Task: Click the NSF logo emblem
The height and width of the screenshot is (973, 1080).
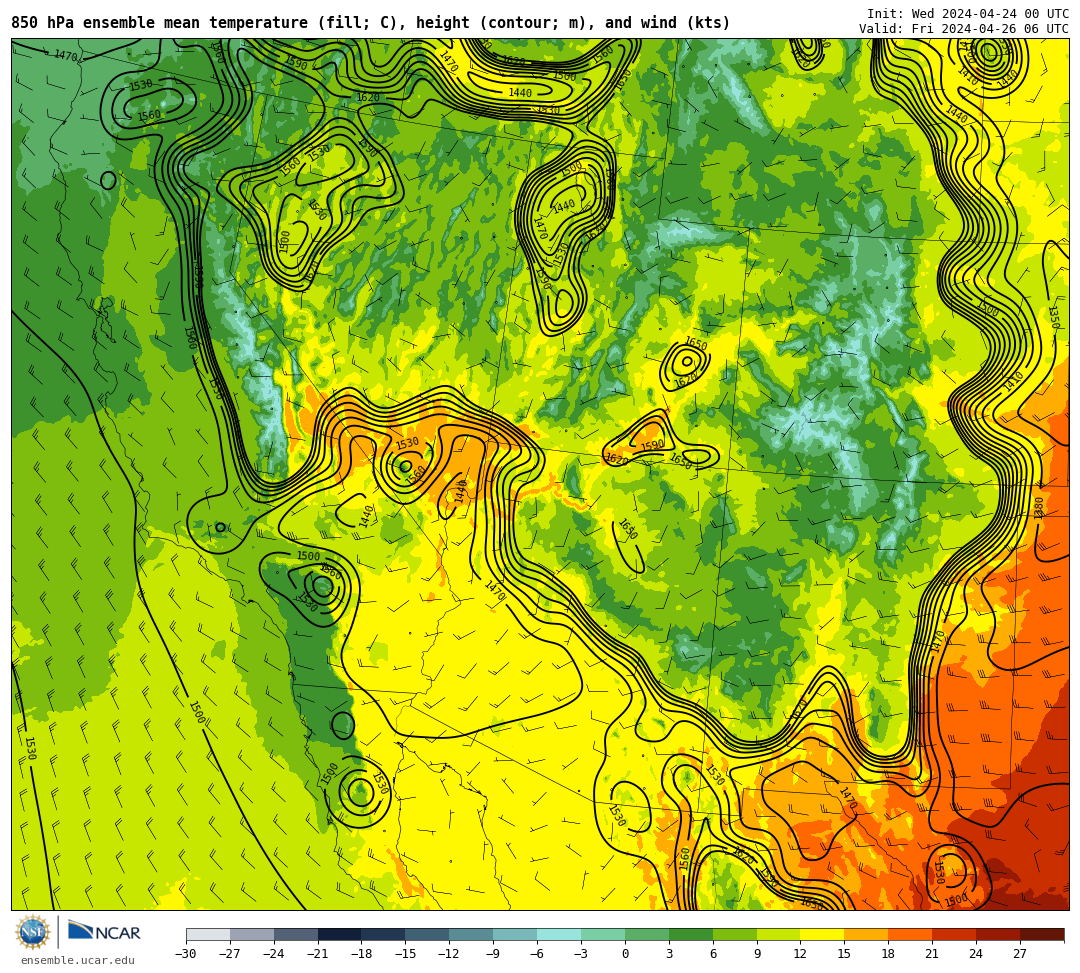Action: (x=33, y=932)
